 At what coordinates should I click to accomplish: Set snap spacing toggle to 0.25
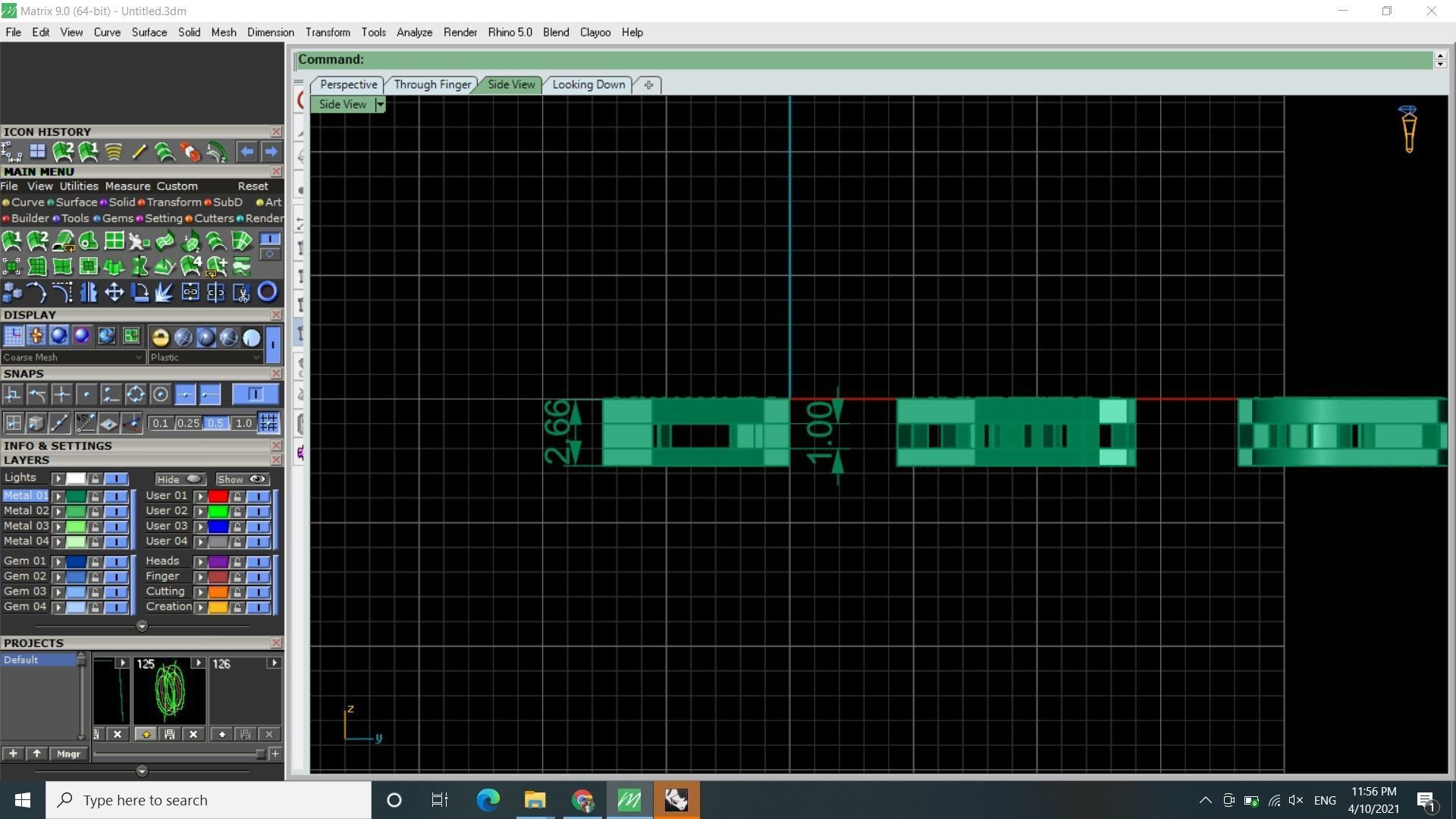[x=188, y=423]
